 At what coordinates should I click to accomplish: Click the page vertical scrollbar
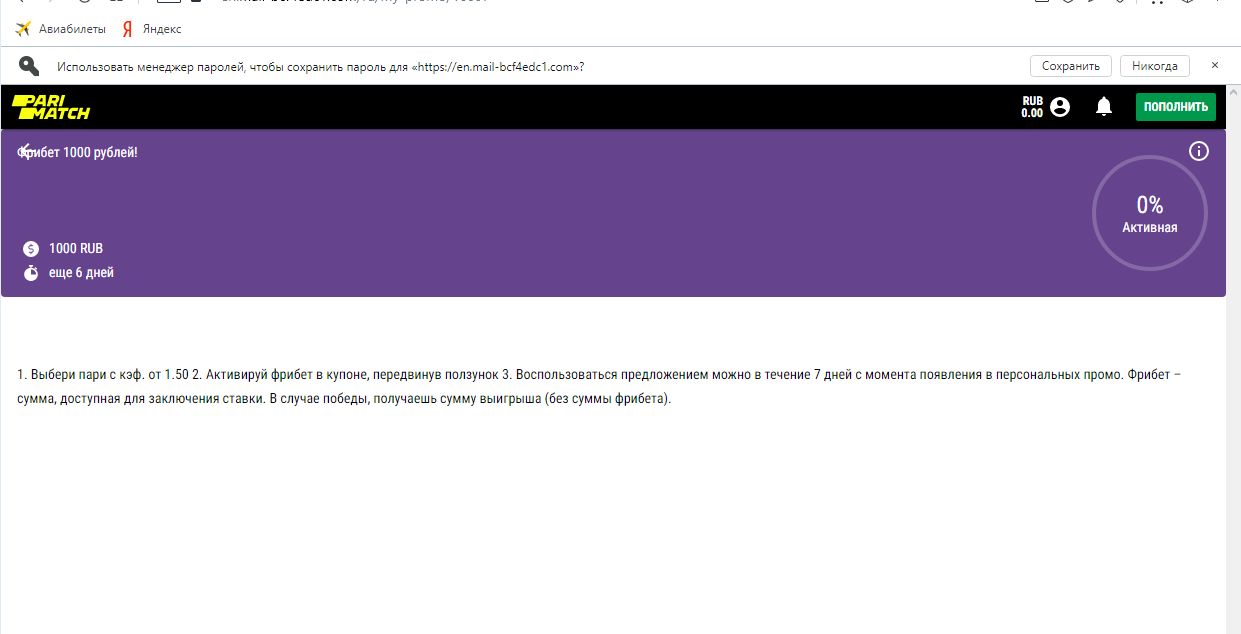[x=1233, y=360]
